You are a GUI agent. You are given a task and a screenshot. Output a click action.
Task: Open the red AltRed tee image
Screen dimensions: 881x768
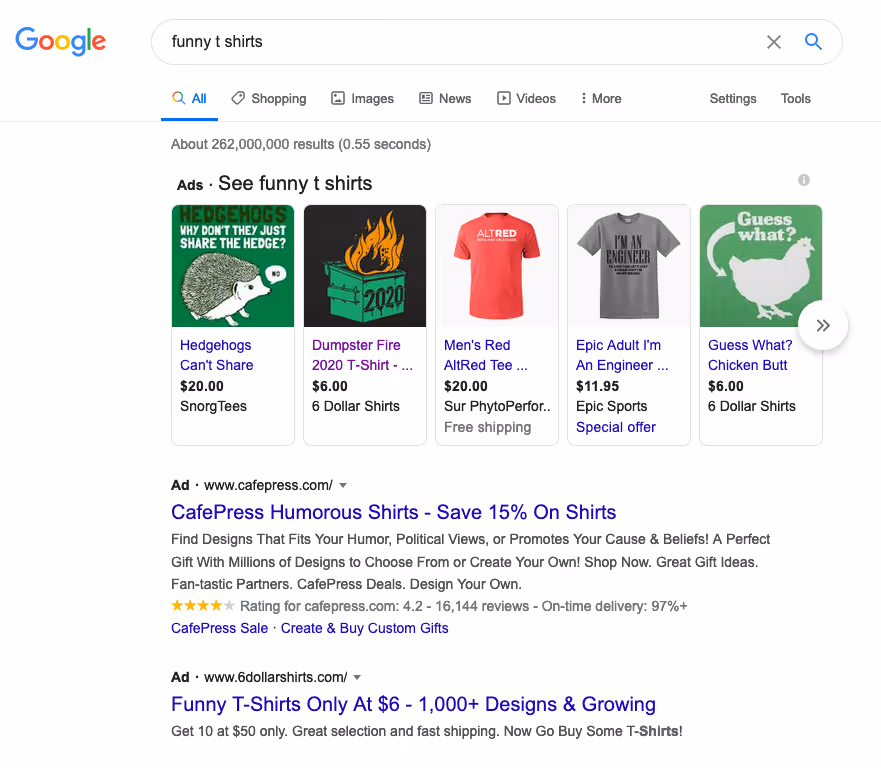point(497,266)
